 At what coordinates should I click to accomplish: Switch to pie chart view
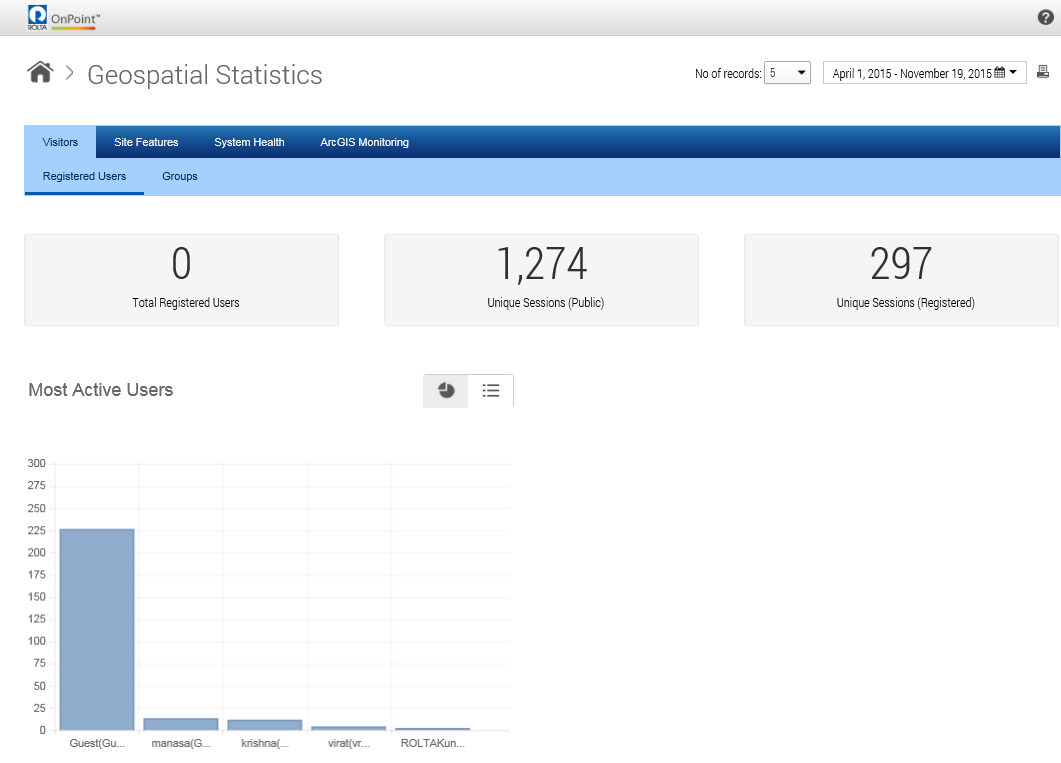coord(446,391)
